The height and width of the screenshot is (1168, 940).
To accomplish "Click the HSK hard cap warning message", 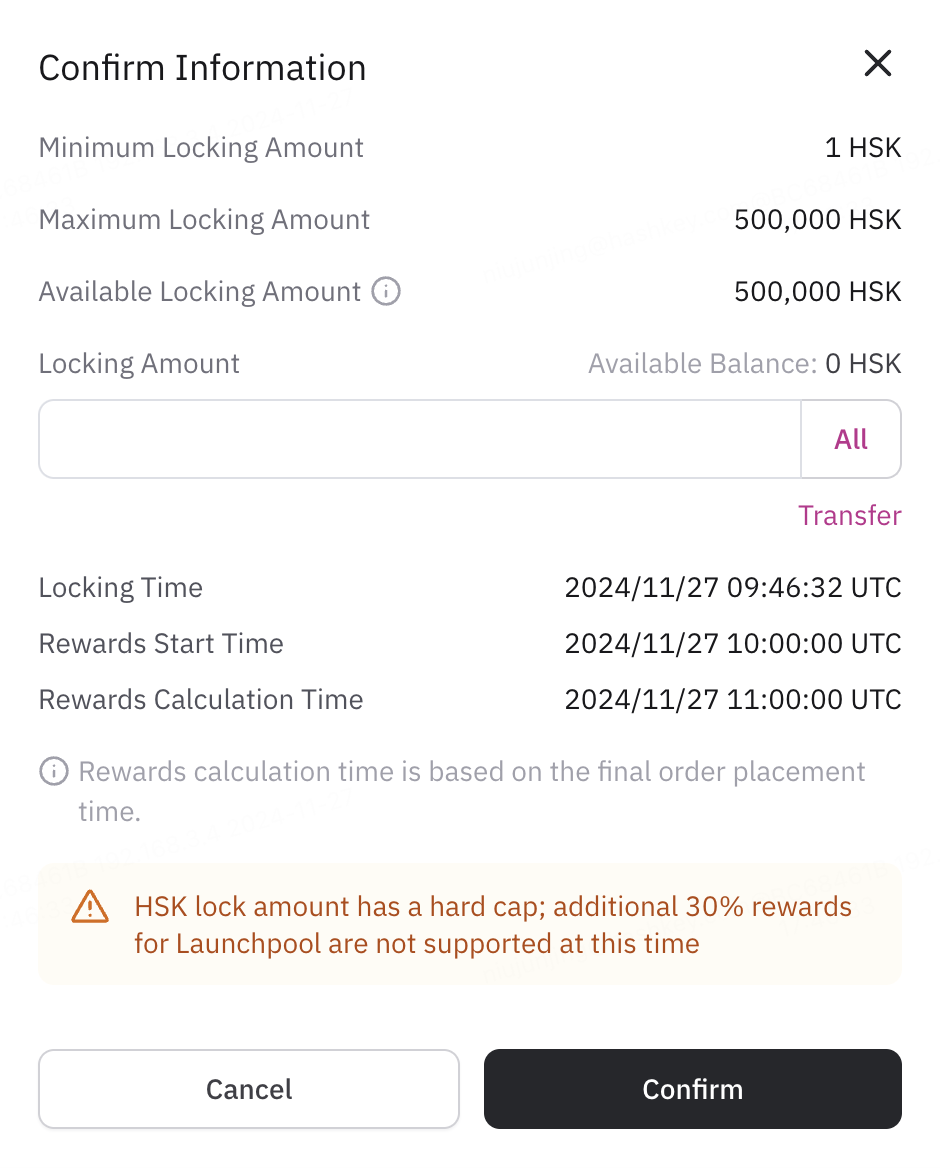I will tap(492, 925).
